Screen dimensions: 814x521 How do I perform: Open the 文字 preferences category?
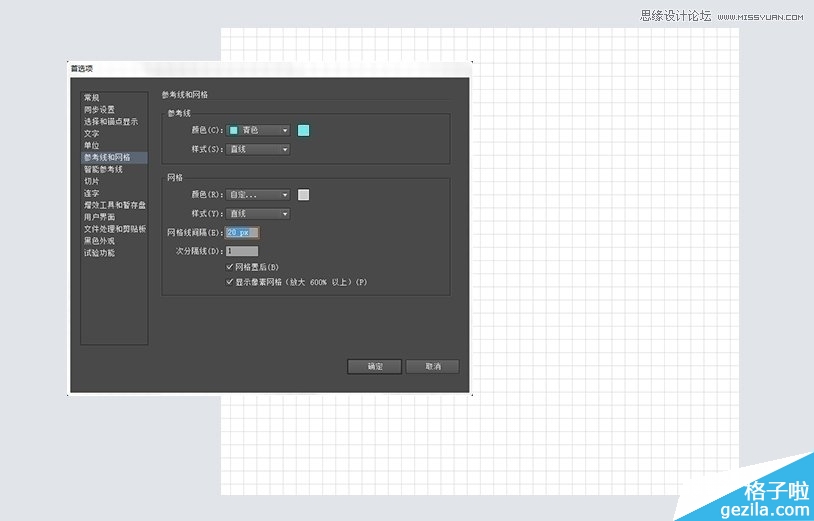[x=92, y=134]
